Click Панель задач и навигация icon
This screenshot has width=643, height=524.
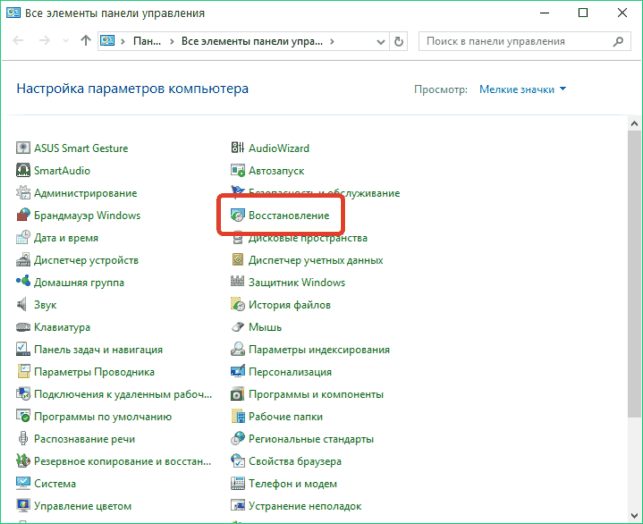tap(23, 349)
